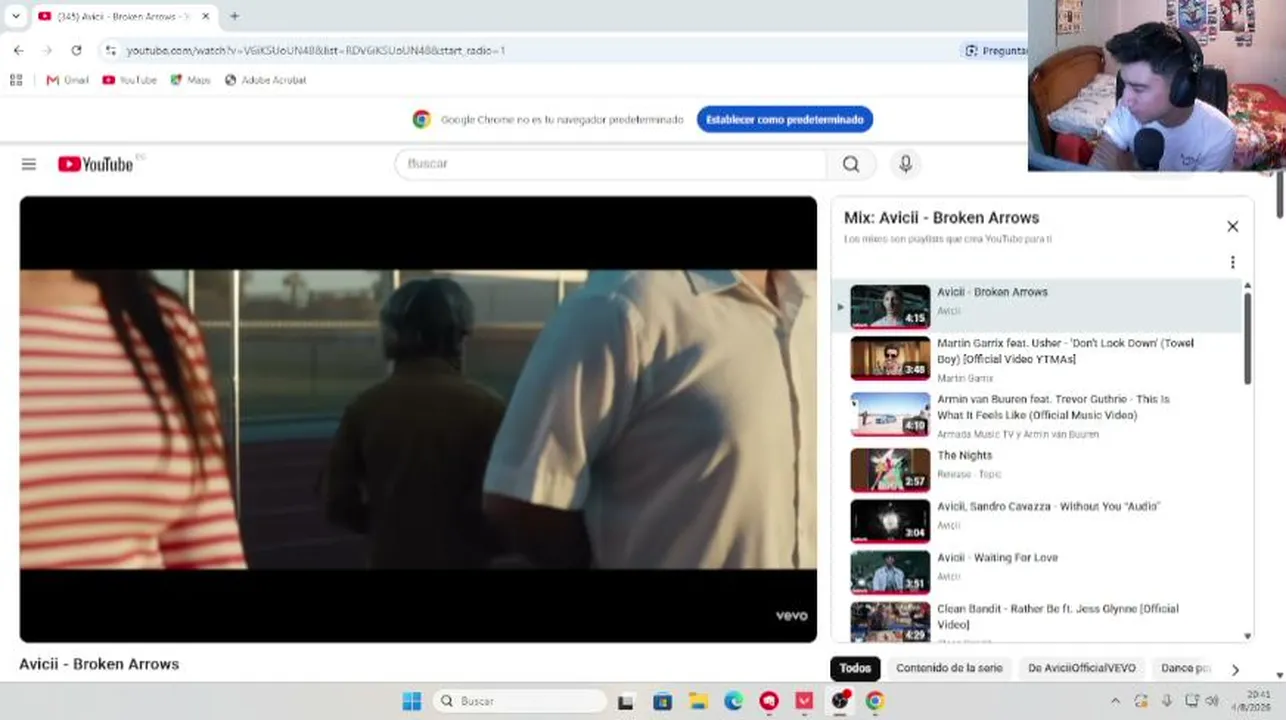Show more filter chips with right chevron

coord(1235,669)
